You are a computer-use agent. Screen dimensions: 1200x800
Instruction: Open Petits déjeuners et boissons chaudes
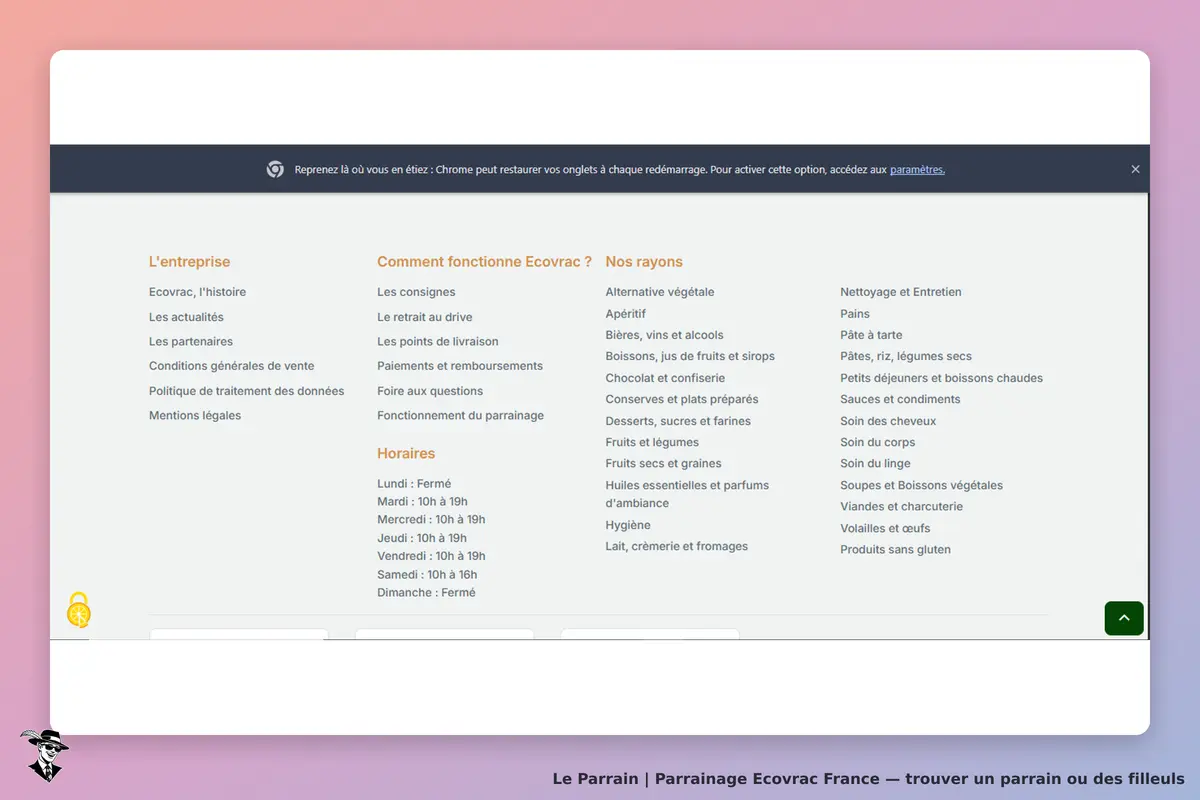pyautogui.click(x=941, y=378)
